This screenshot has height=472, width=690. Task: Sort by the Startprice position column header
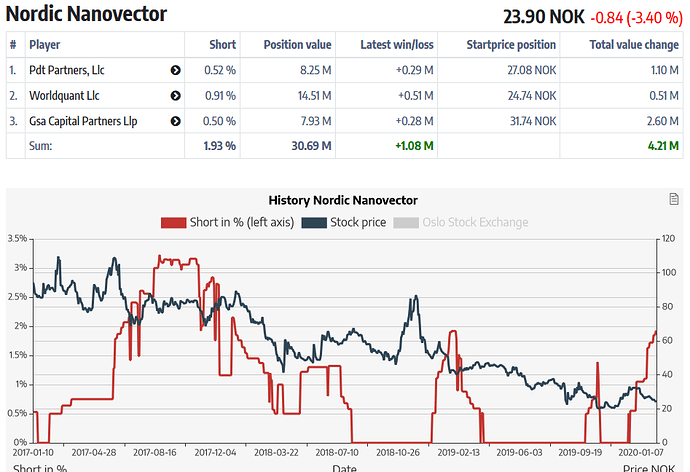coord(511,45)
